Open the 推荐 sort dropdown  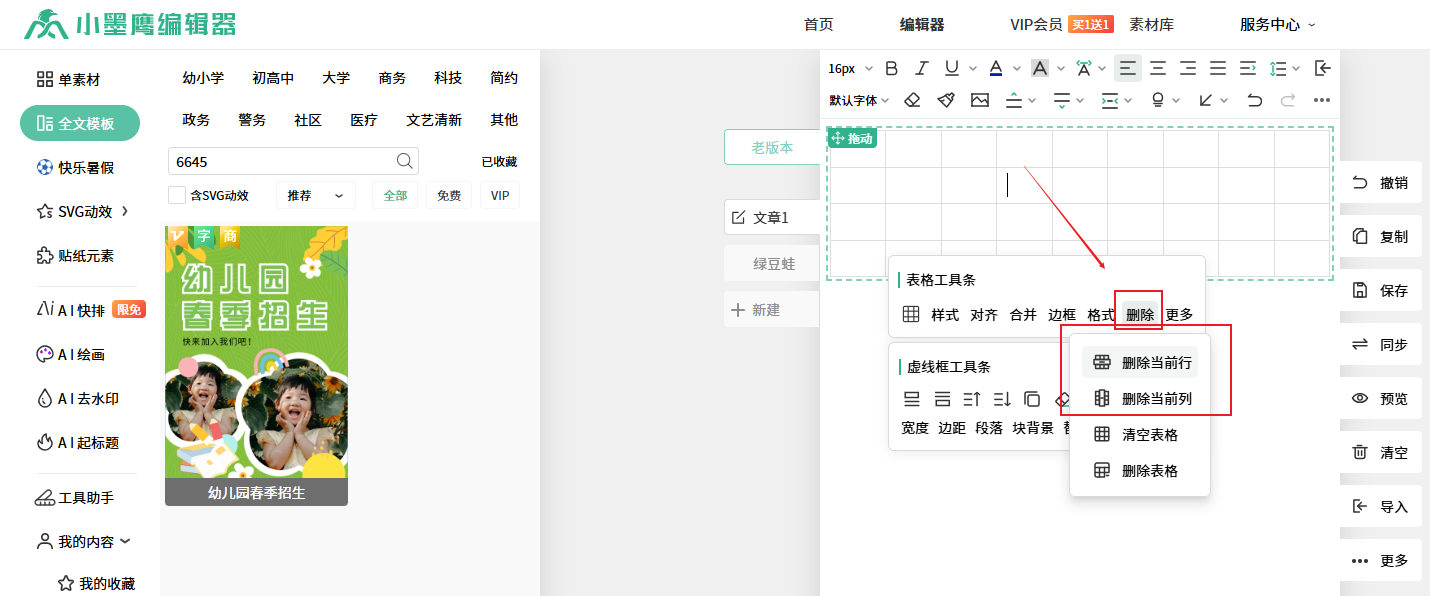[315, 195]
